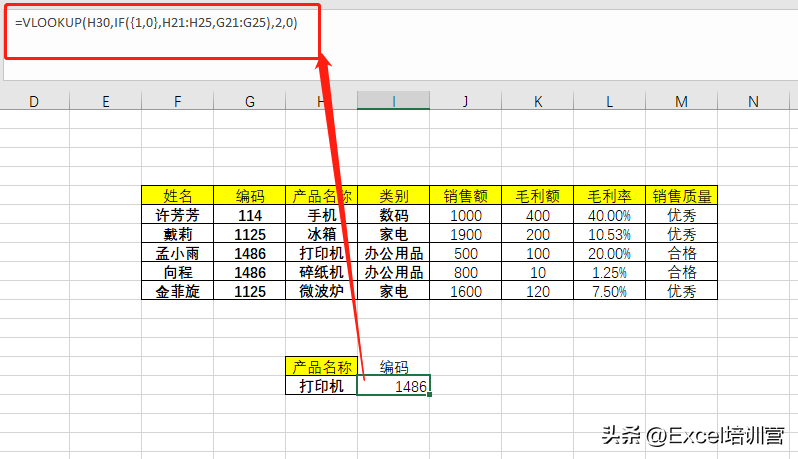Select column F header
Viewport: 798px width, 459px height.
(178, 101)
